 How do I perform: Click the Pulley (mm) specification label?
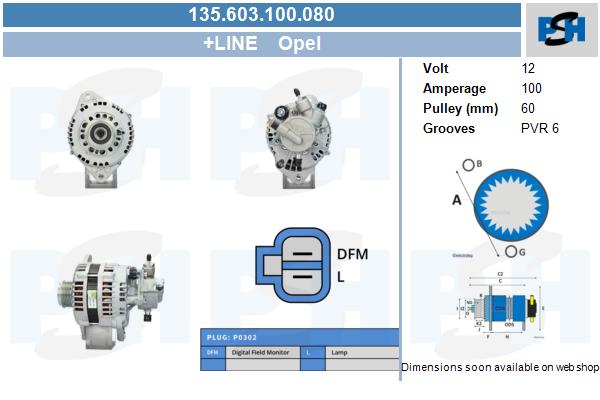(x=459, y=108)
